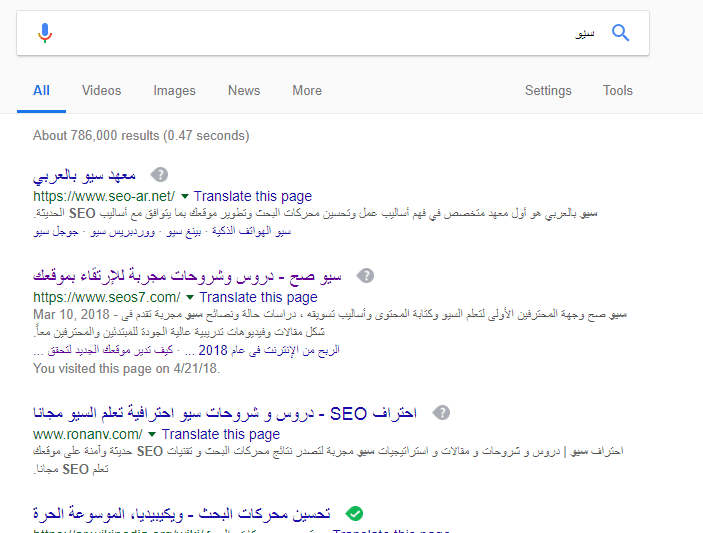Open the ronanv.com SEO result title

click(225, 413)
